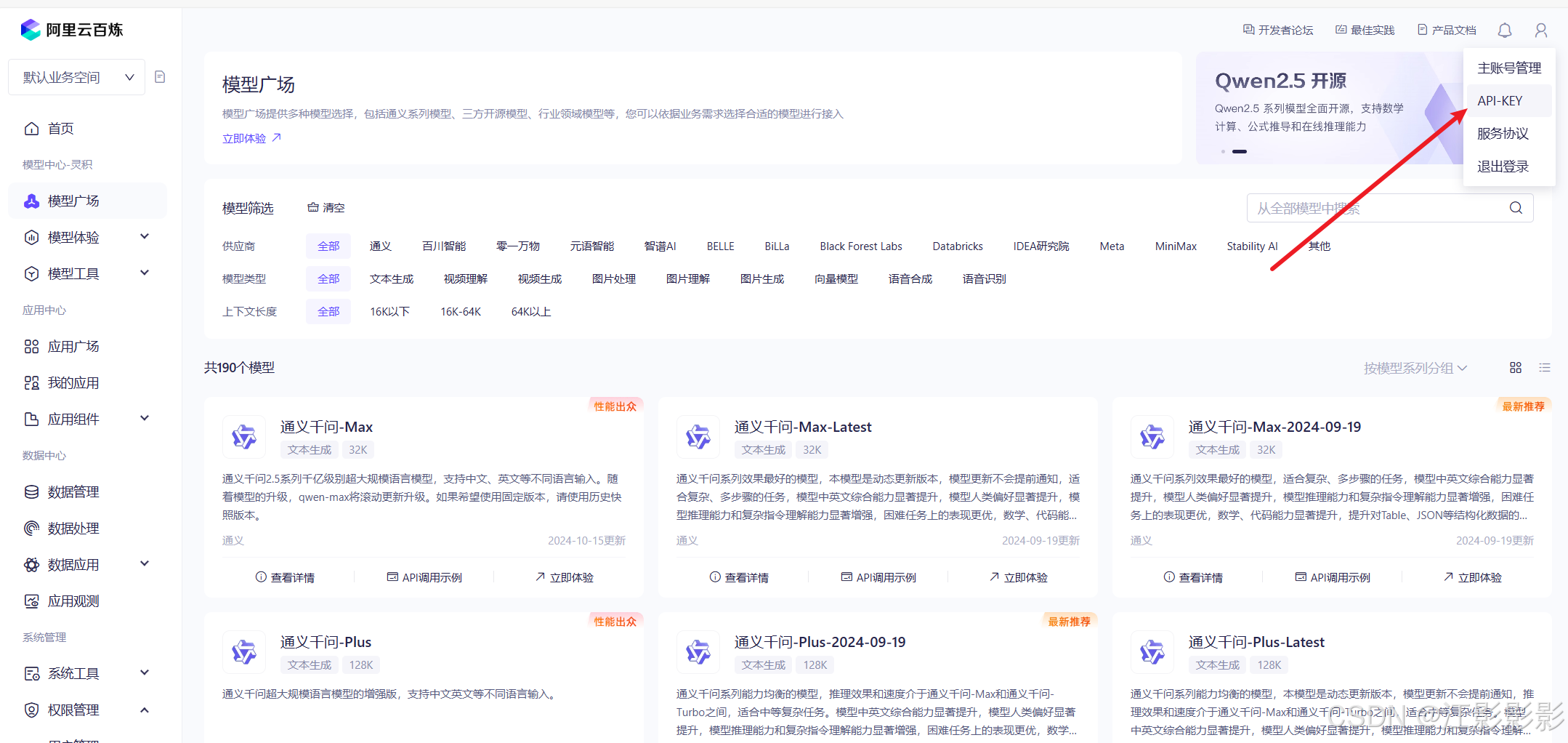
Task: Filter model type by 图片生成
Action: tap(762, 279)
